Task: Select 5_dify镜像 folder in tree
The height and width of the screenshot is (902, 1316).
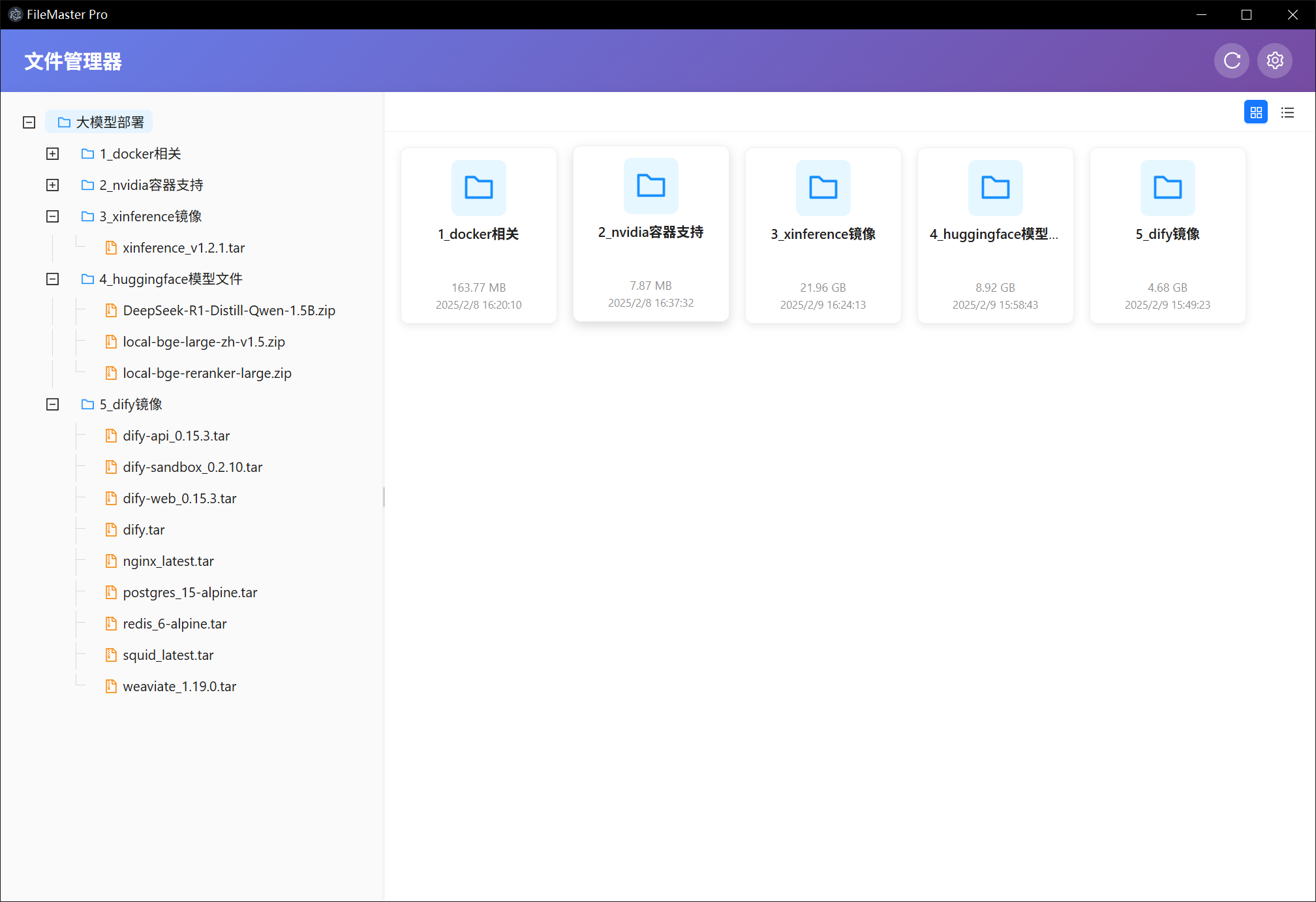Action: [122, 404]
